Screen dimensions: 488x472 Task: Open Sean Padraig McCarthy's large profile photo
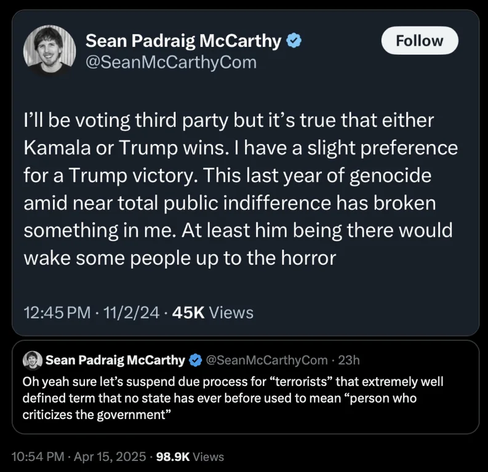pos(49,51)
